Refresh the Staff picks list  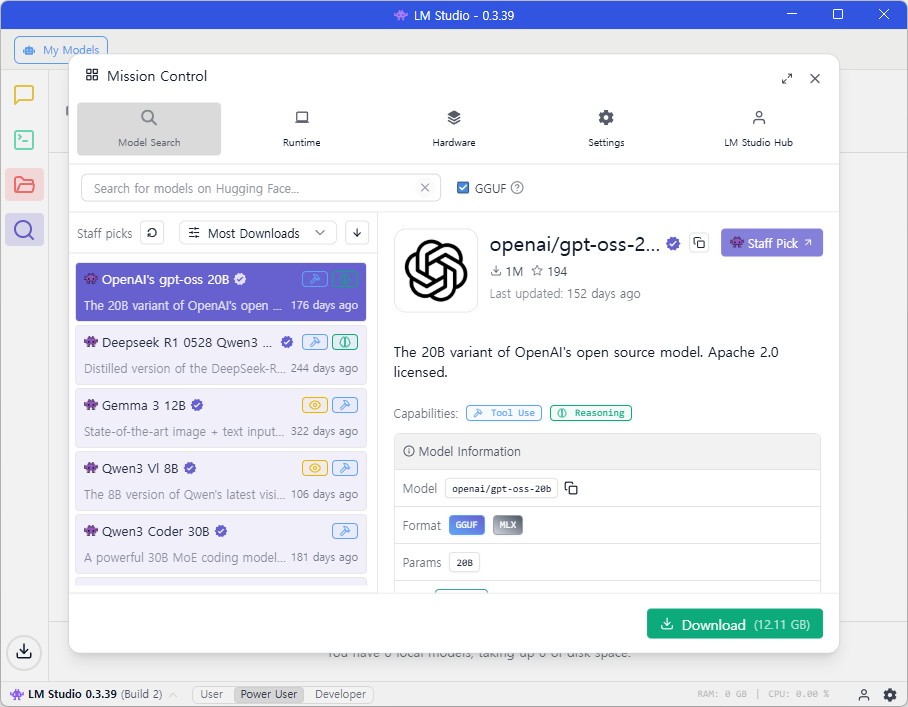152,233
